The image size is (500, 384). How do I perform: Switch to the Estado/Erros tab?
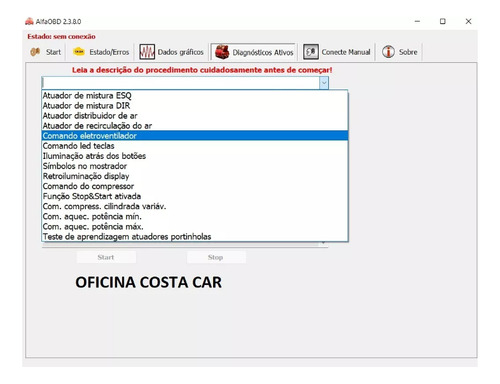[x=101, y=52]
